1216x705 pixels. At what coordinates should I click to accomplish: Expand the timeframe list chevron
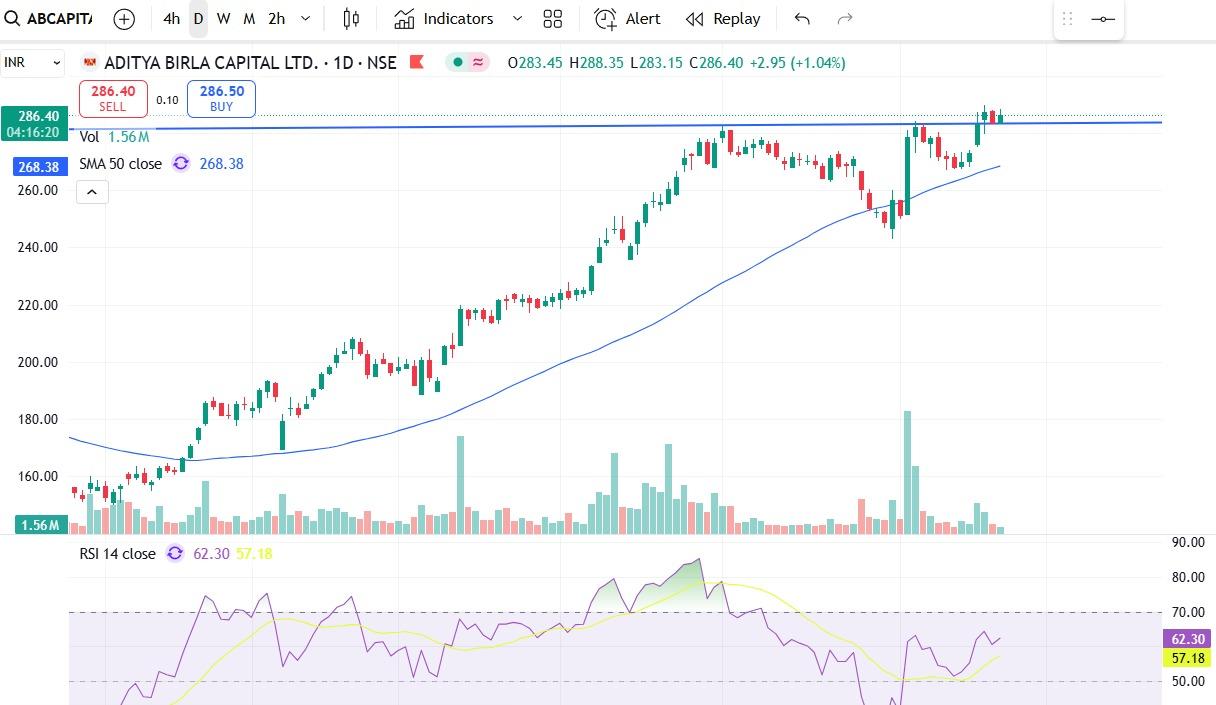[x=306, y=18]
